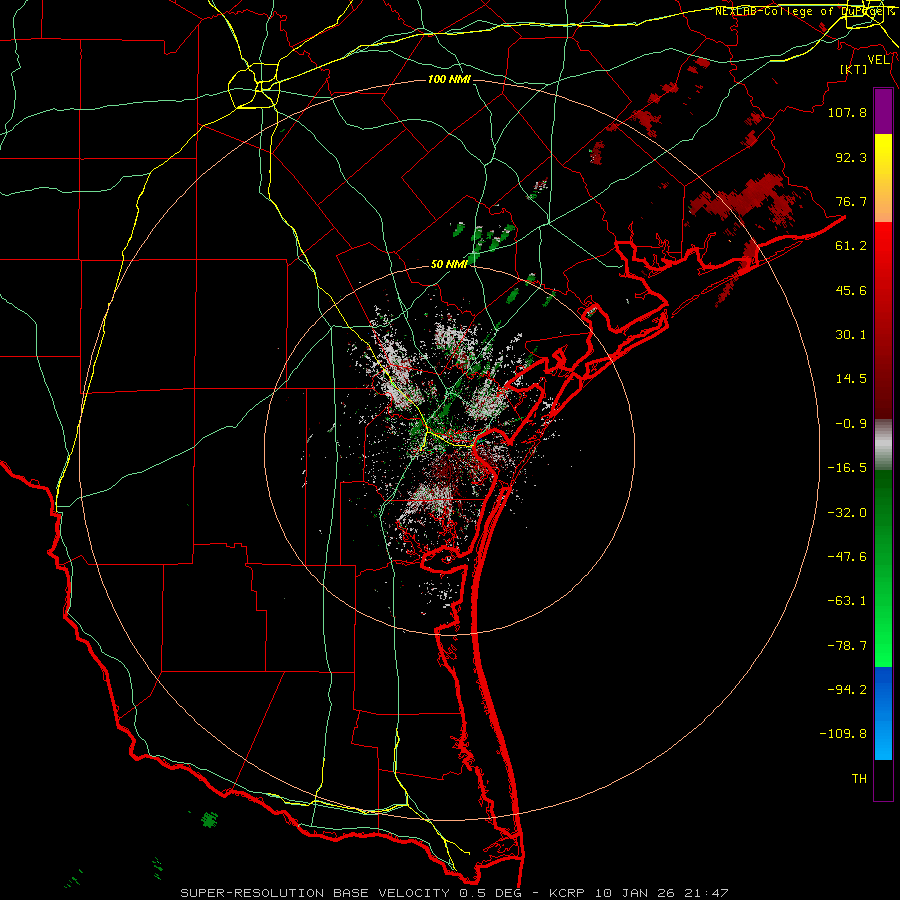Click the Super-Resolution Base Velocity caption

454,893
